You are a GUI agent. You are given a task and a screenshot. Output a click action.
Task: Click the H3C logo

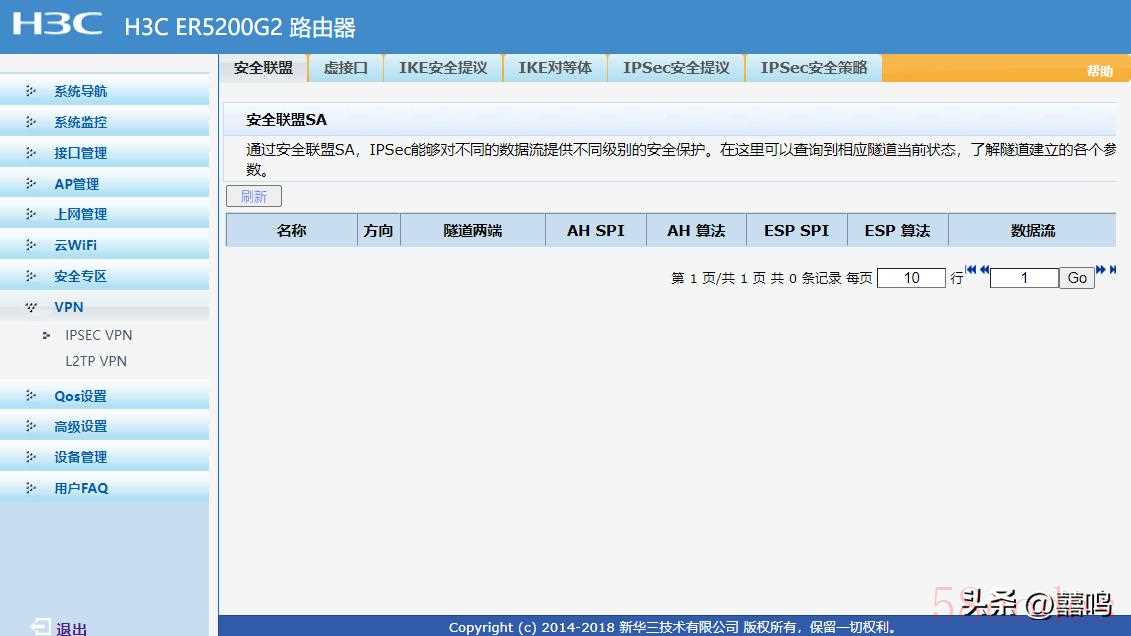pos(57,24)
